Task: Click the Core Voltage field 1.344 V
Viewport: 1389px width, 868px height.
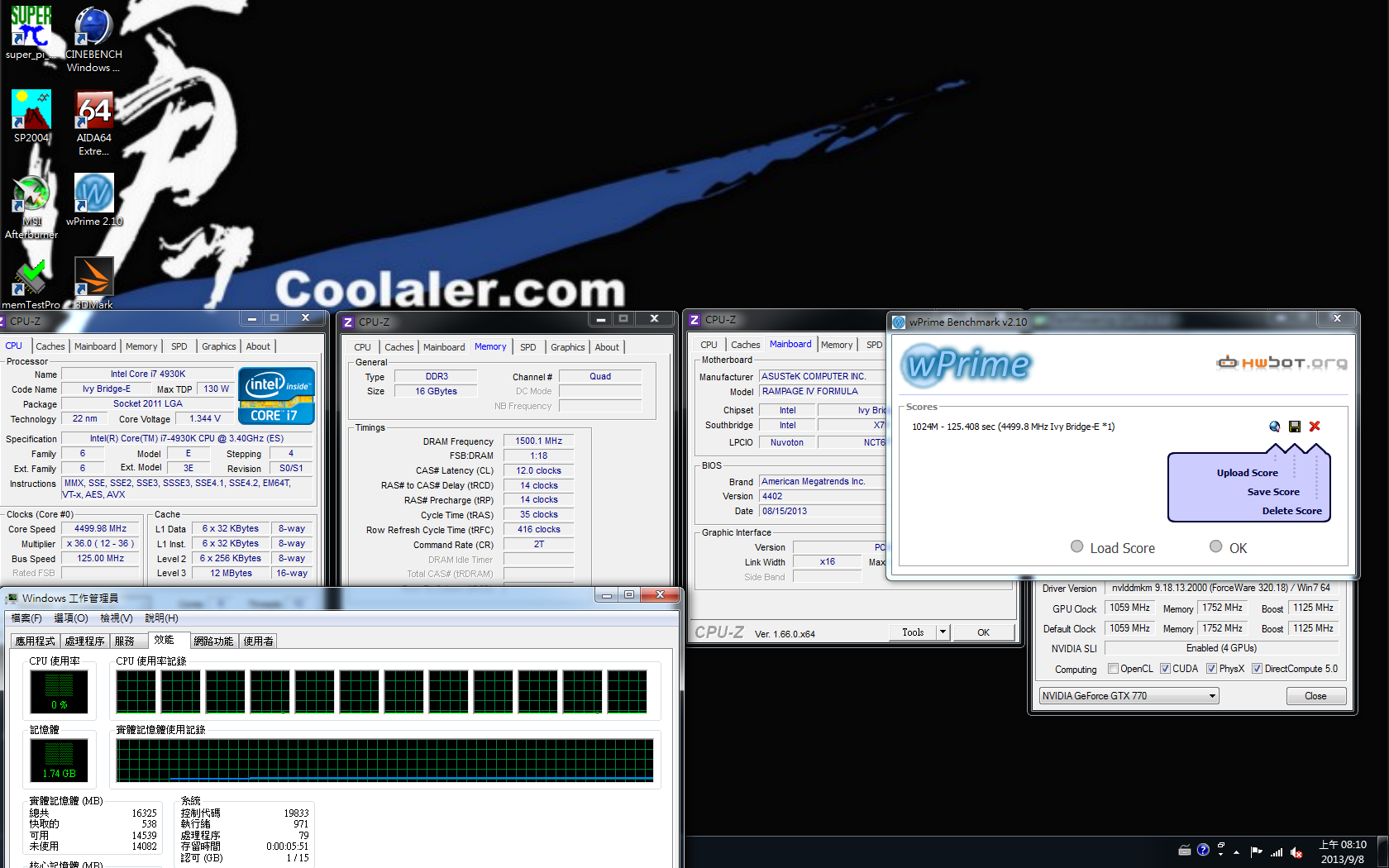Action: [x=205, y=418]
